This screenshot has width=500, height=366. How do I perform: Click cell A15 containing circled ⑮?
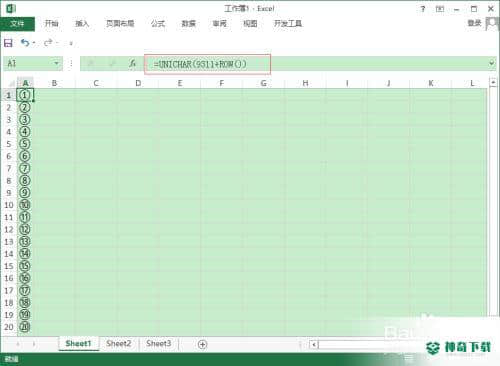(x=25, y=266)
